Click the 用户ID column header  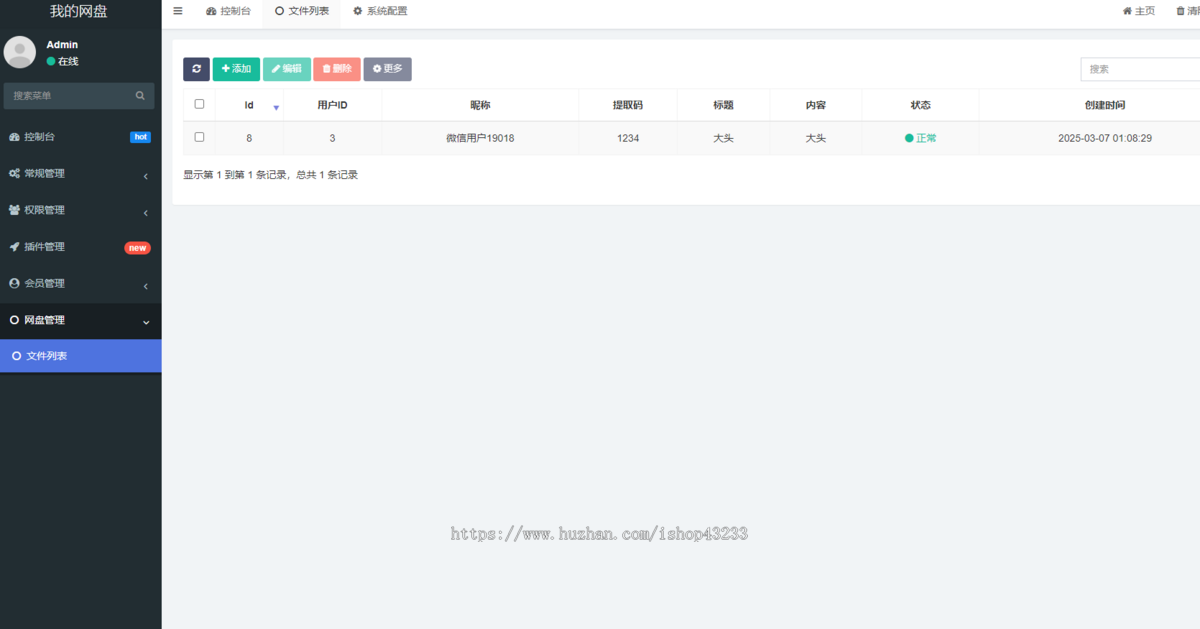[x=332, y=105]
